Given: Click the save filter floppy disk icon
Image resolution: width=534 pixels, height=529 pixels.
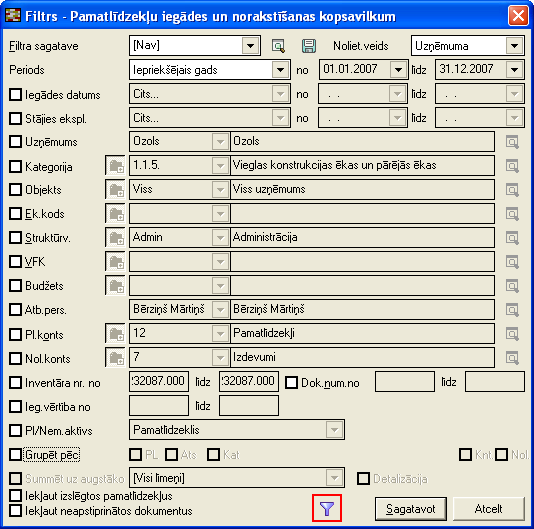Looking at the screenshot, I should 309,46.
